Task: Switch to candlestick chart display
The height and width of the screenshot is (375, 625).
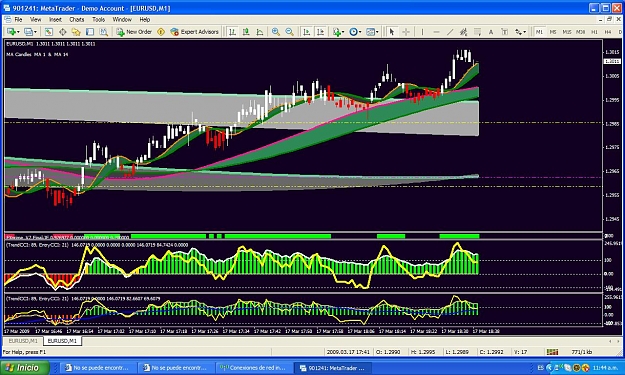Action: pos(246,32)
